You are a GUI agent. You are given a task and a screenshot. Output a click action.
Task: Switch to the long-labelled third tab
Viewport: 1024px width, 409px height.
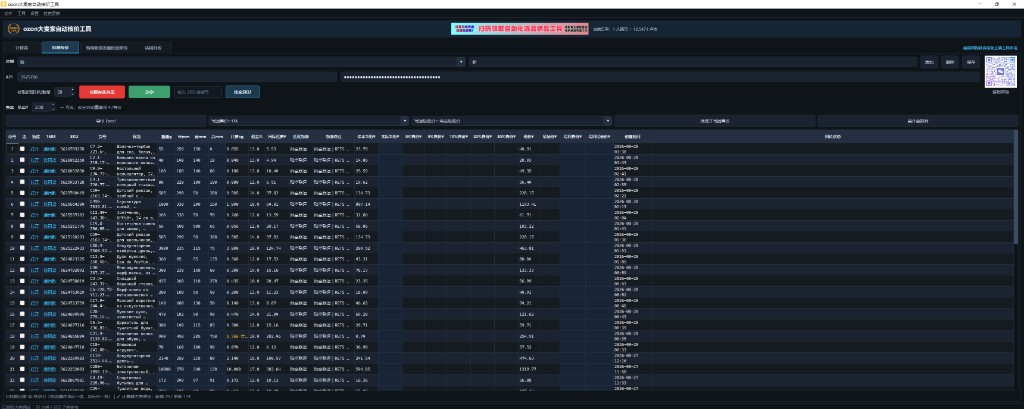[106, 48]
